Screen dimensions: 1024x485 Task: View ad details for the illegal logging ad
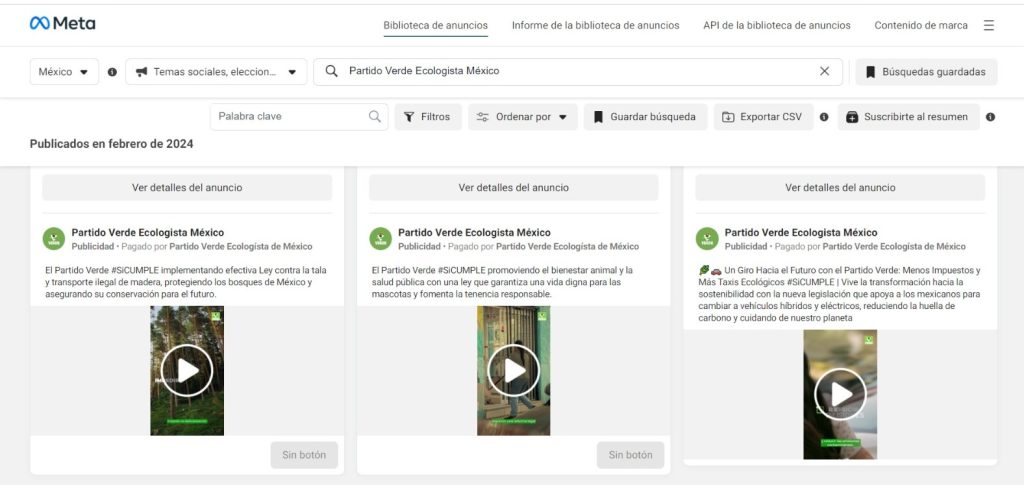click(187, 187)
